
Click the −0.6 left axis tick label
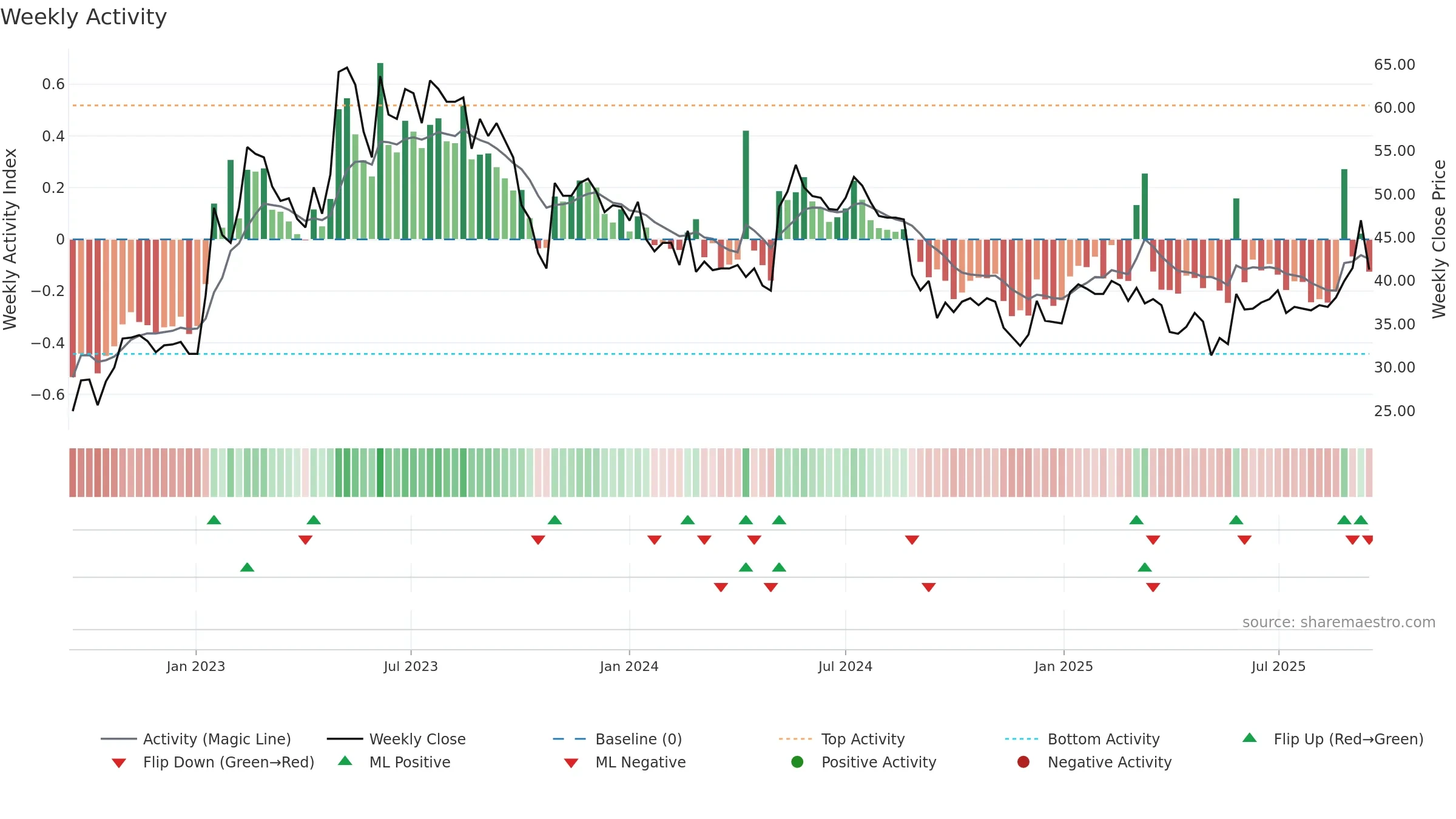click(48, 395)
